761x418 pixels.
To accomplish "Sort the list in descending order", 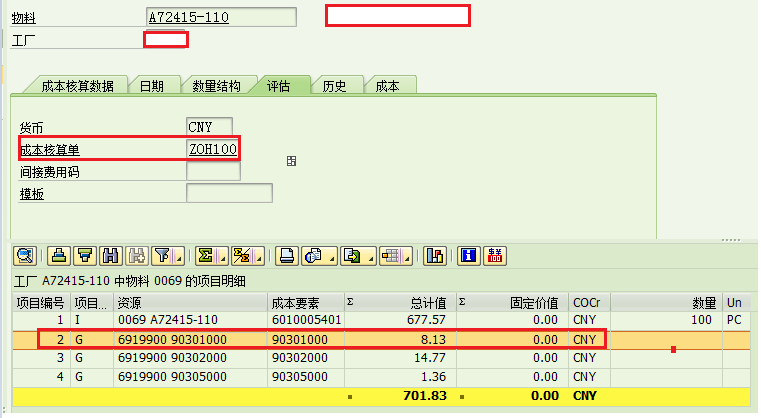I will 85,255.
